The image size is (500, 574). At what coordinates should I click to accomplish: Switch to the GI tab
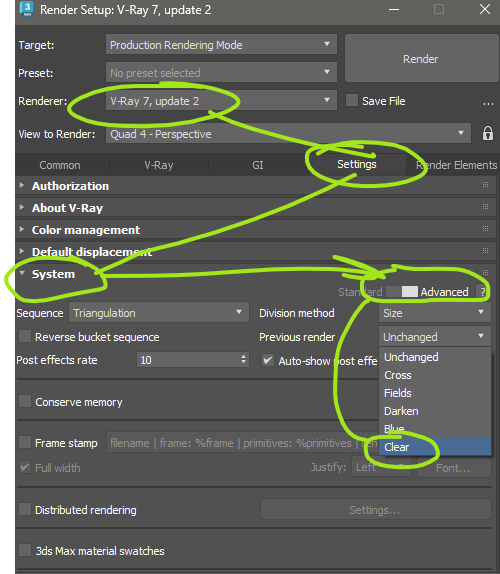258,165
